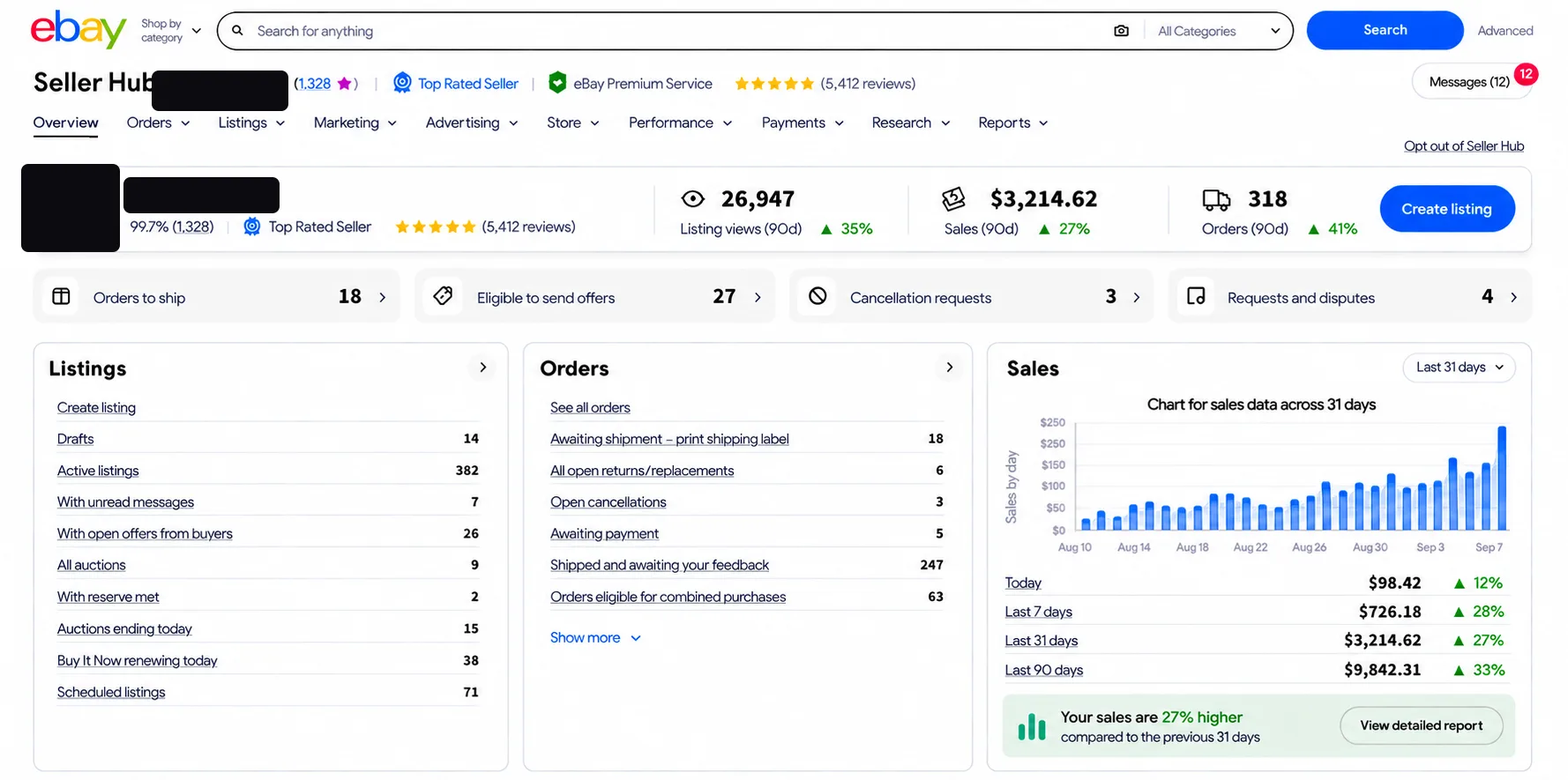Click the Last 7 days sales link
Viewport: 1568px width, 780px height.
click(x=1039, y=612)
